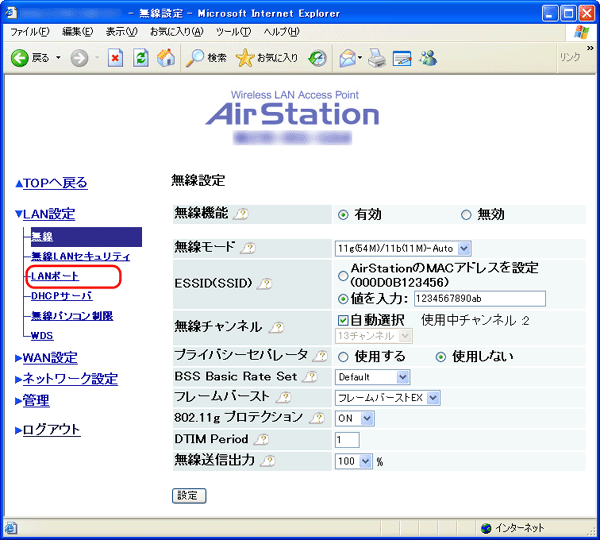Open help icon beside フレームバースト
The image size is (600, 540).
pyautogui.click(x=284, y=398)
